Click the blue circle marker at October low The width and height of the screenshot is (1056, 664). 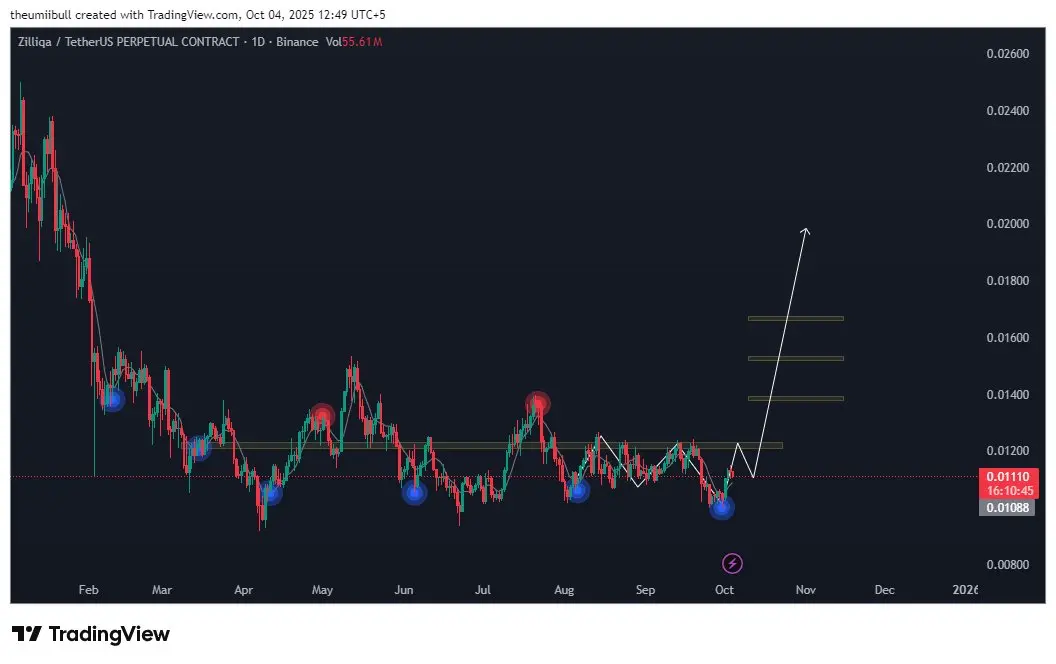coord(722,508)
